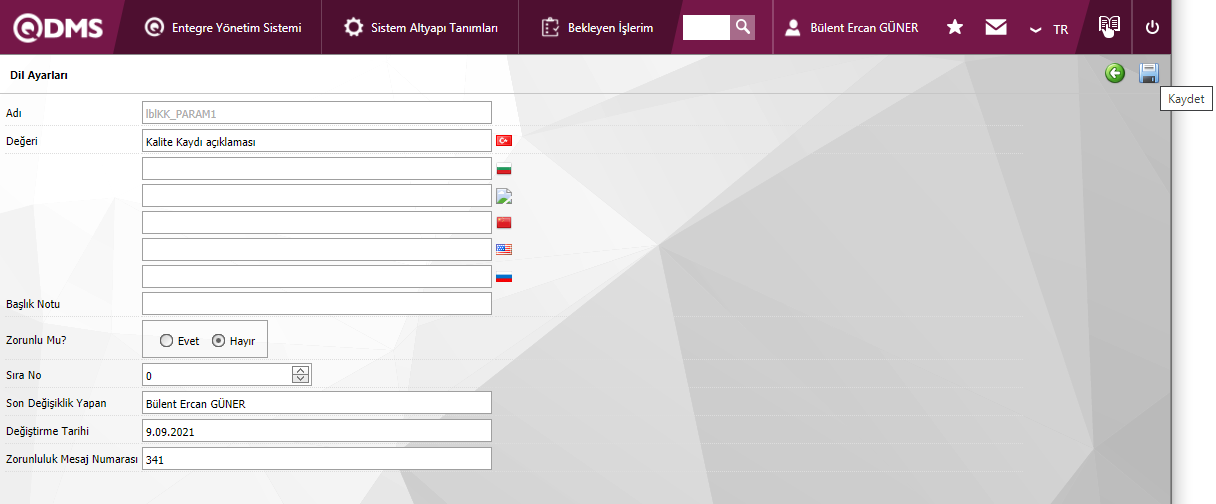Click the QDMS logo
The width and height of the screenshot is (1216, 504).
[x=57, y=27]
